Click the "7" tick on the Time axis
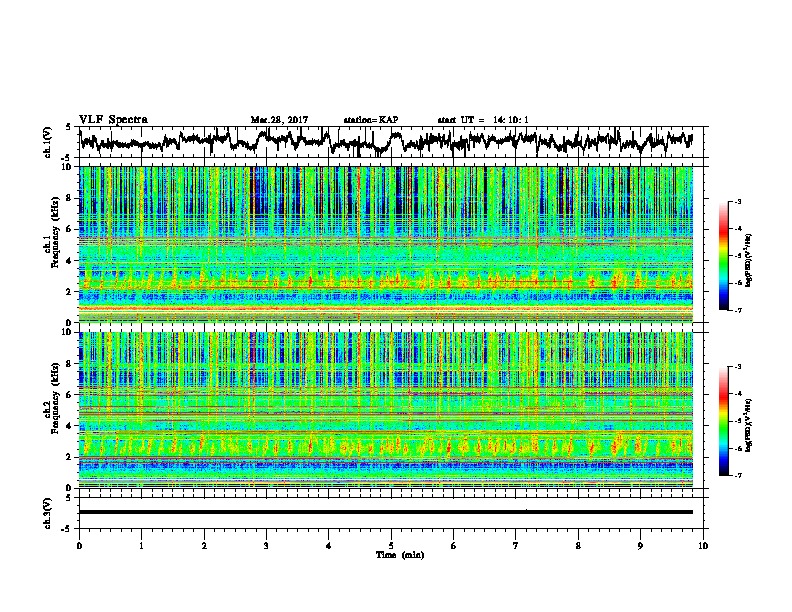 click(516, 546)
